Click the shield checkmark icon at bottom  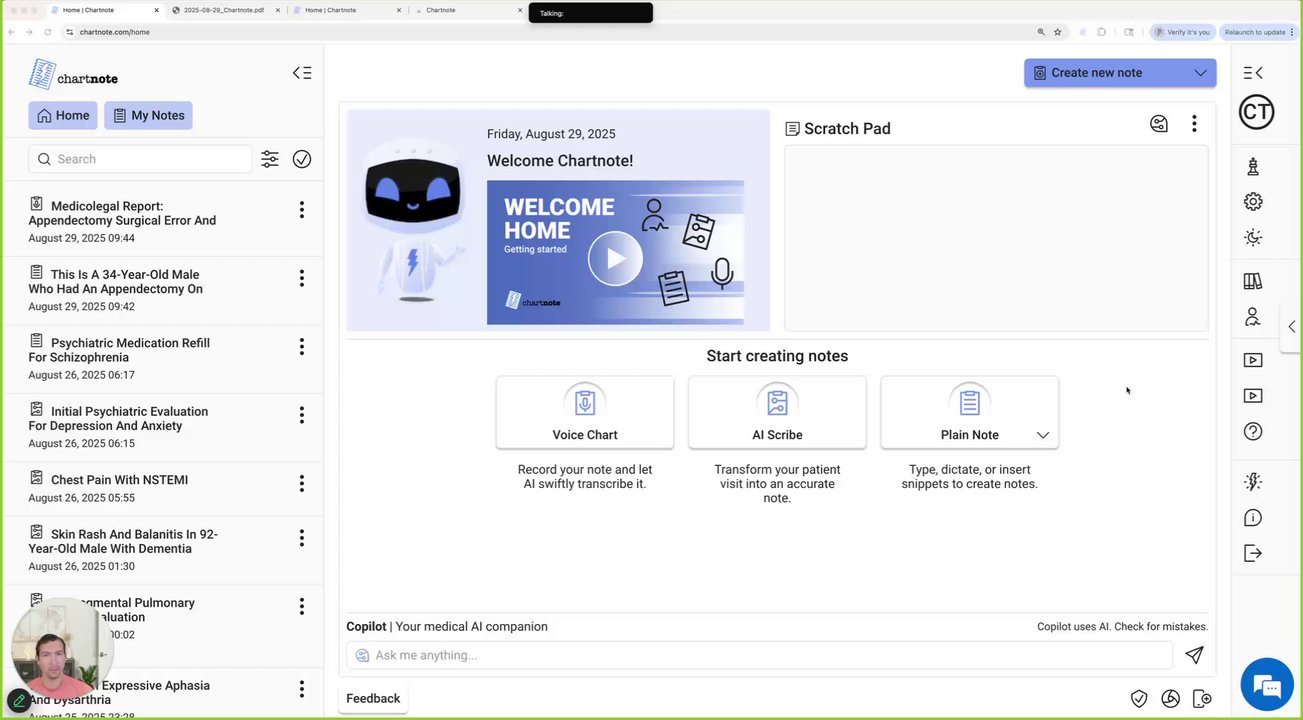tap(1139, 699)
